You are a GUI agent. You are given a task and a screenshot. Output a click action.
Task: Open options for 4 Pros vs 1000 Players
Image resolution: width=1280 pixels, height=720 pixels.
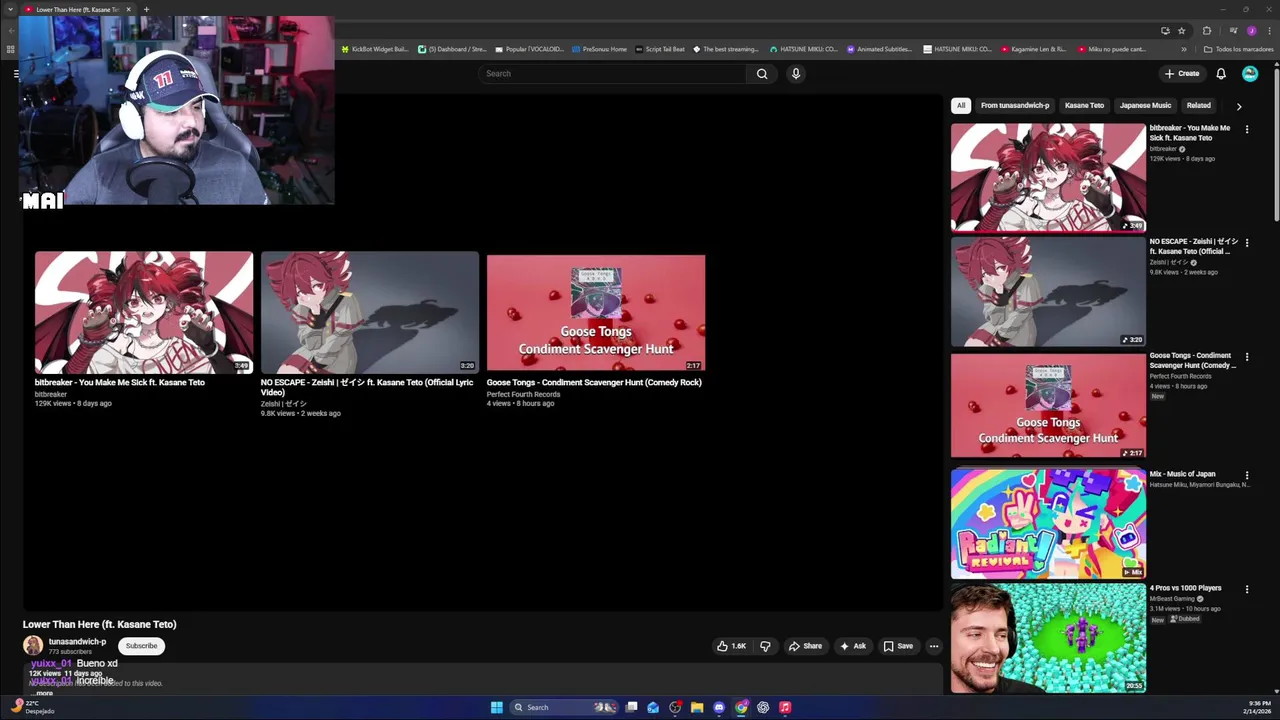click(x=1247, y=589)
